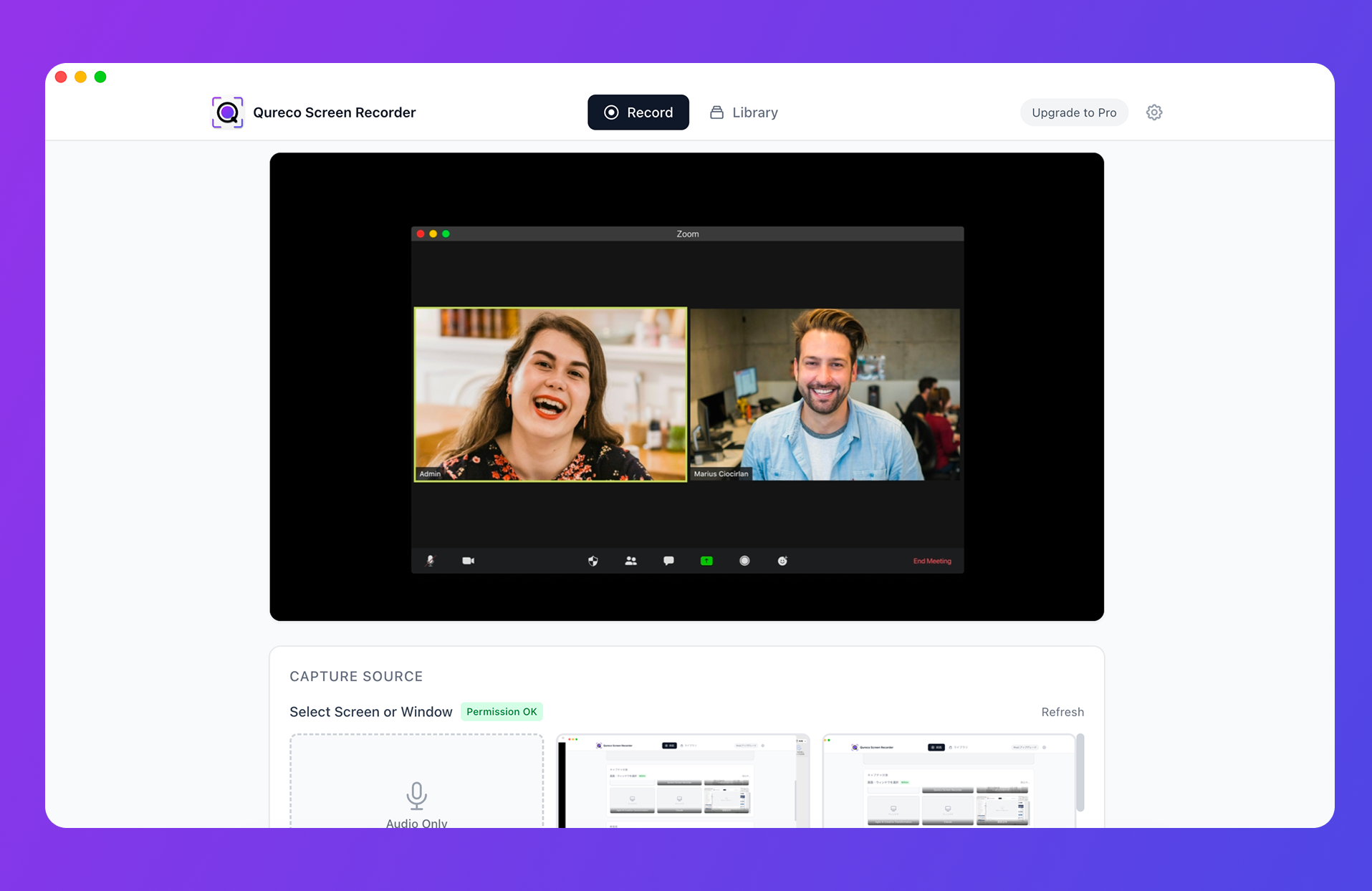Click the record circle icon in Zoom toolbar
Image resolution: width=1372 pixels, height=891 pixels.
point(744,561)
